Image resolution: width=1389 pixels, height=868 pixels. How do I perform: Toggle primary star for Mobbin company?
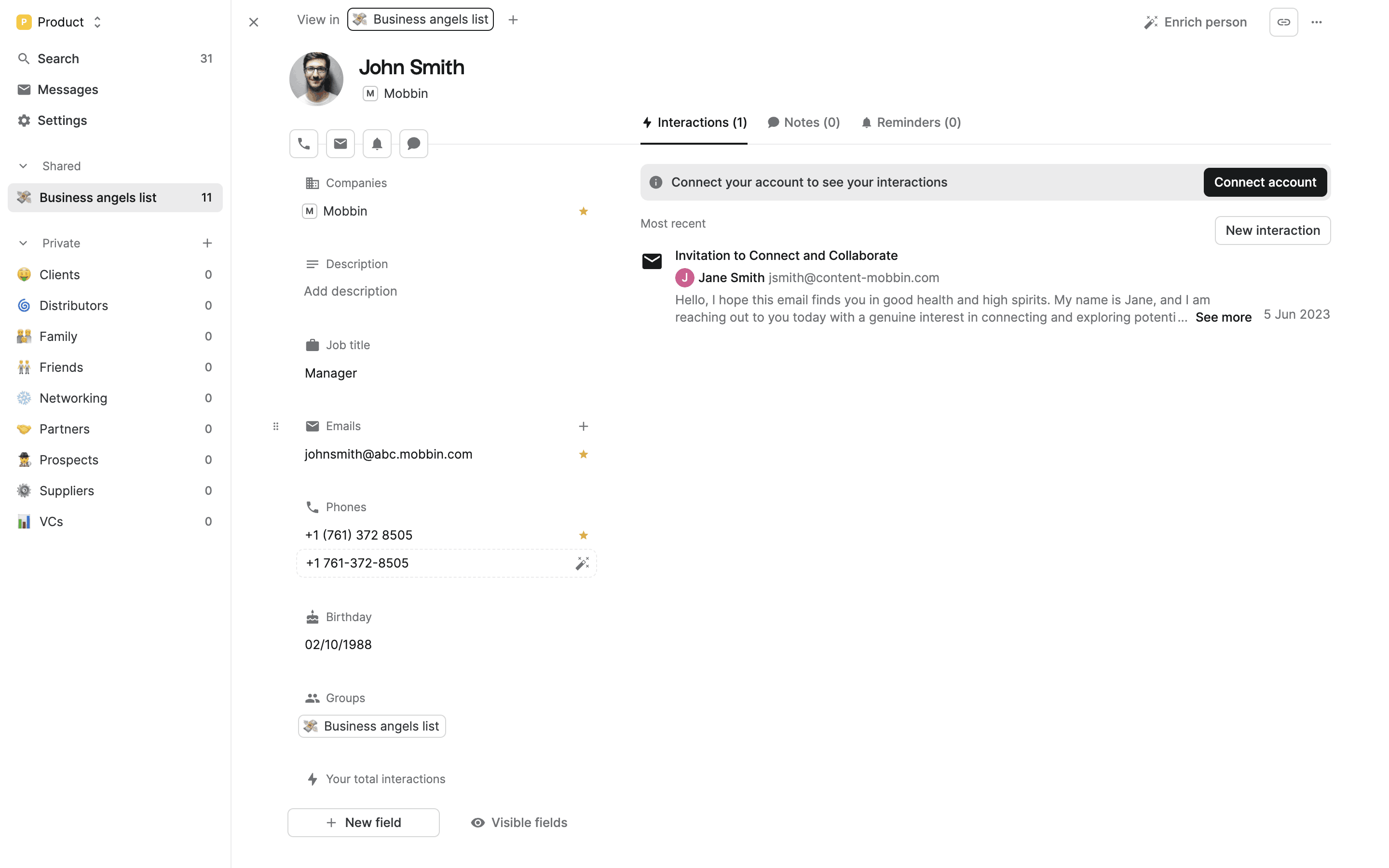pyautogui.click(x=583, y=211)
